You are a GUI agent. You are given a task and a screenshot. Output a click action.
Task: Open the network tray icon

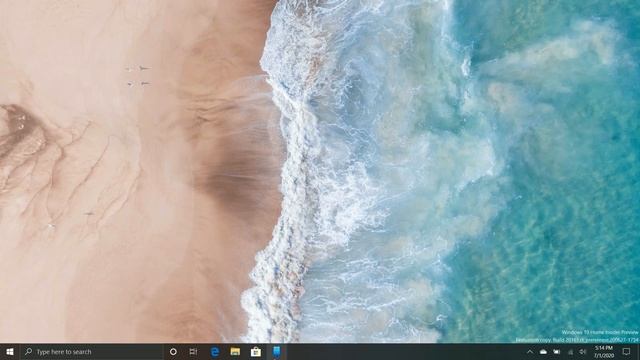tap(570, 351)
